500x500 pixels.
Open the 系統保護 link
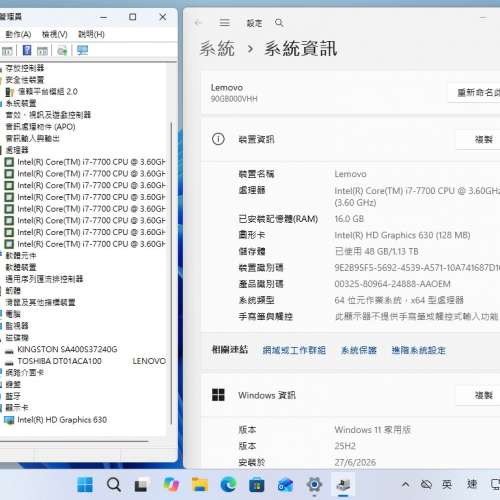[359, 350]
